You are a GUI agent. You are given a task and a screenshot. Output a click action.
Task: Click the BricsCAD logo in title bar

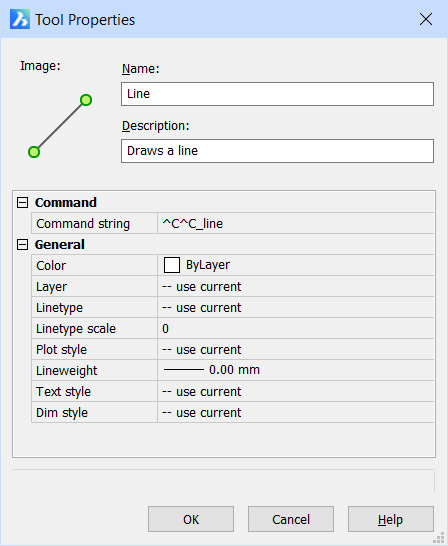(x=20, y=19)
